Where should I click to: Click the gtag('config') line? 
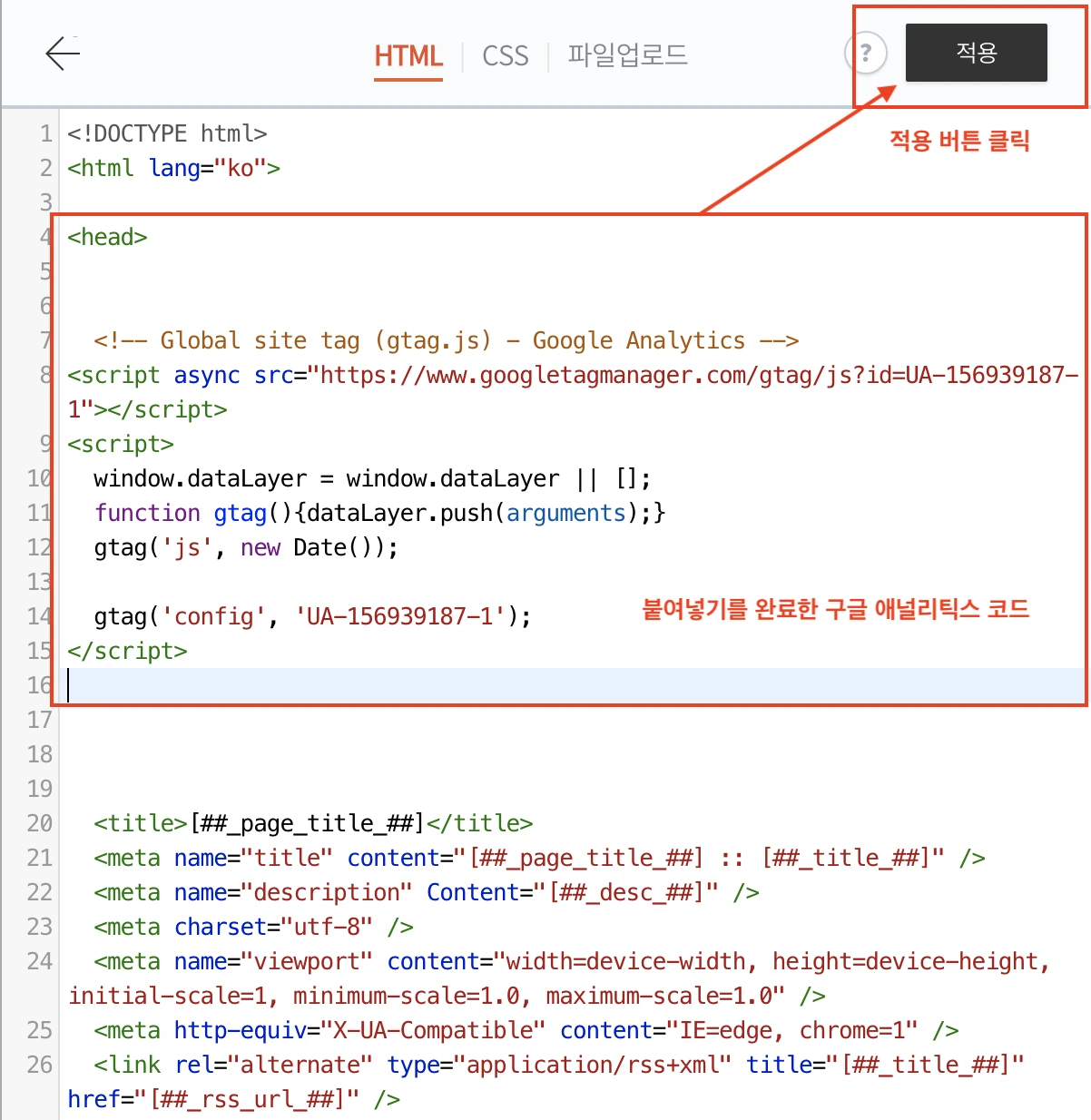(x=312, y=616)
